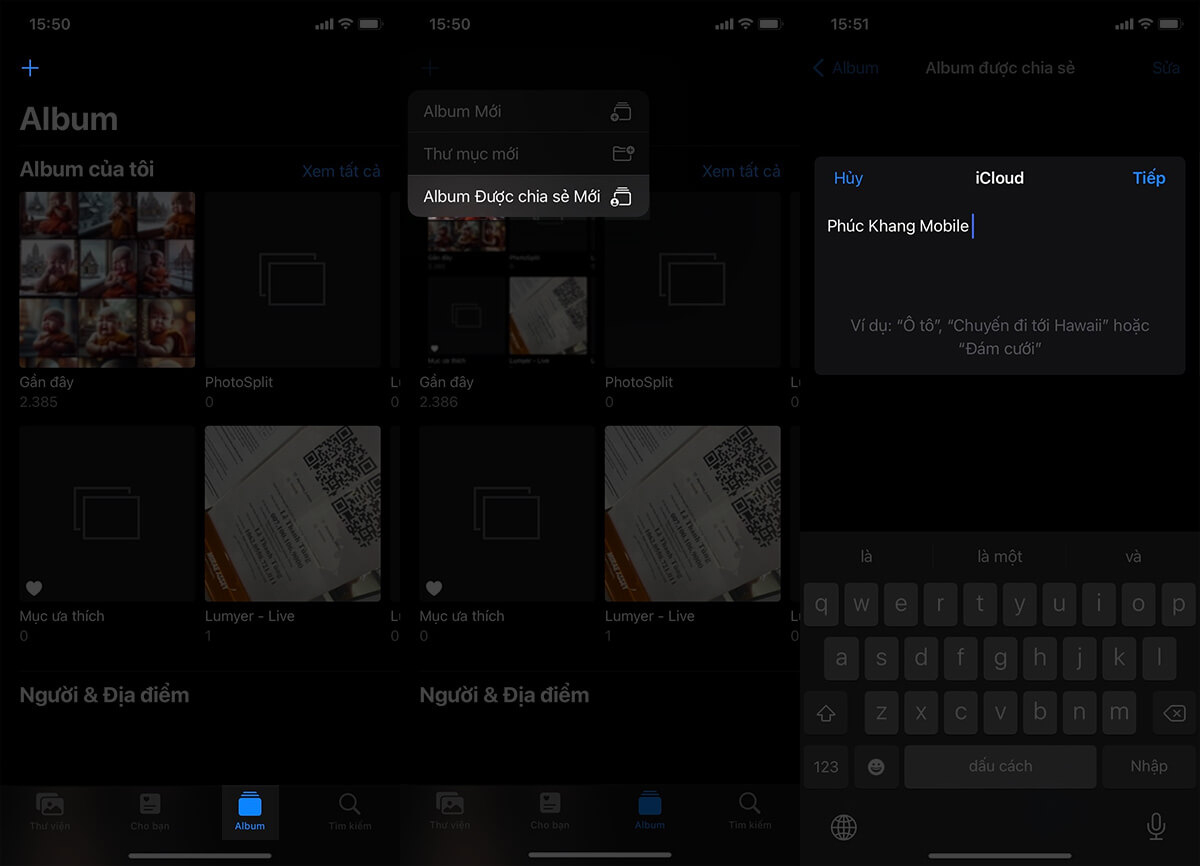Go back using the "Album" chevron
Viewport: 1200px width, 866px height.
(x=845, y=68)
